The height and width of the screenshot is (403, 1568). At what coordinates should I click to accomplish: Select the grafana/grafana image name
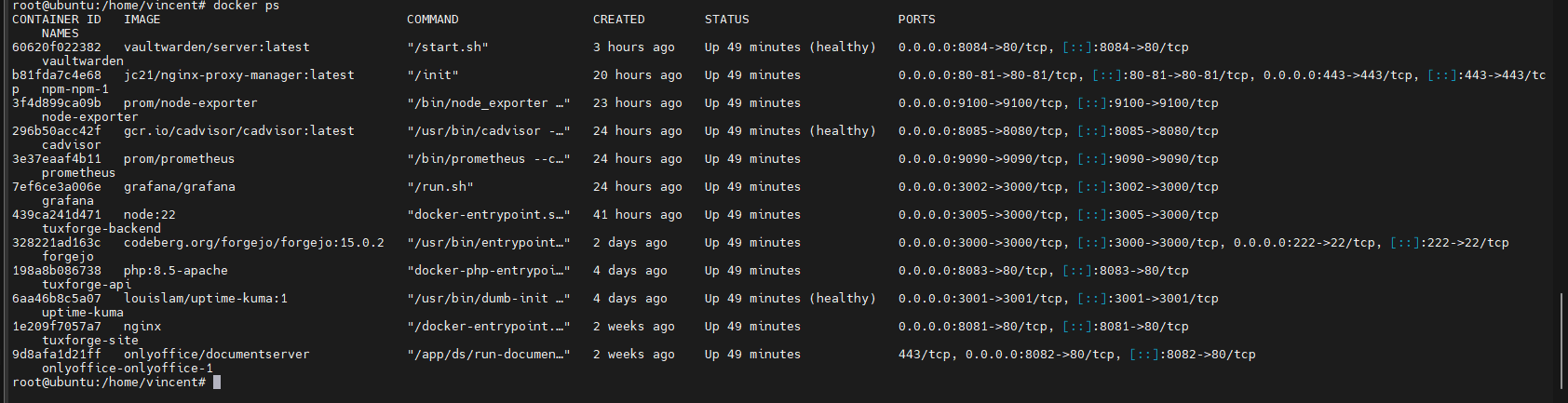click(180, 187)
